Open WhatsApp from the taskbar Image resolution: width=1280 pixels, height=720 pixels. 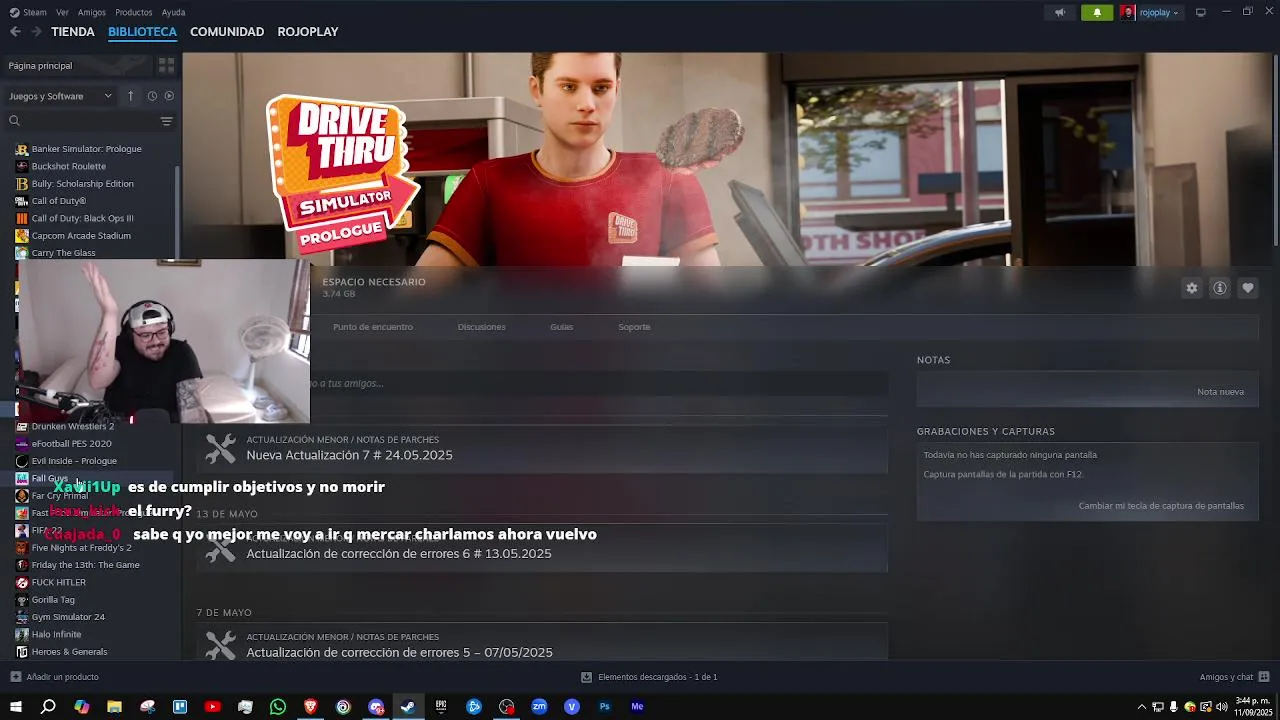[x=278, y=707]
